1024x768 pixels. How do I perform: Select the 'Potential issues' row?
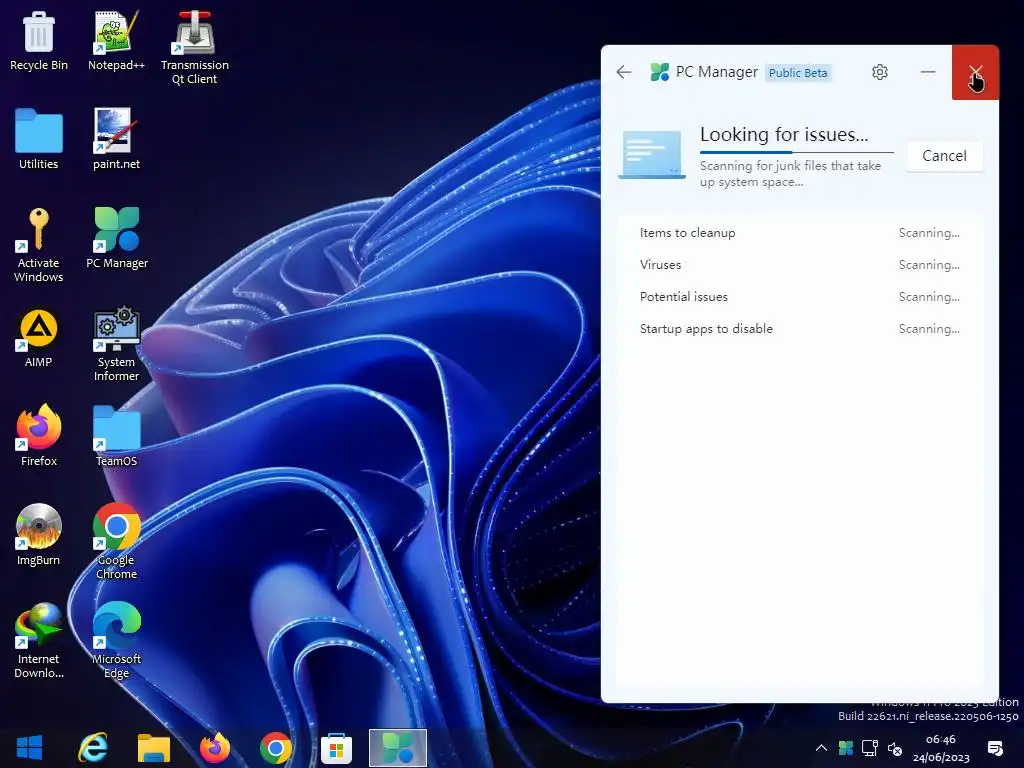tap(799, 296)
